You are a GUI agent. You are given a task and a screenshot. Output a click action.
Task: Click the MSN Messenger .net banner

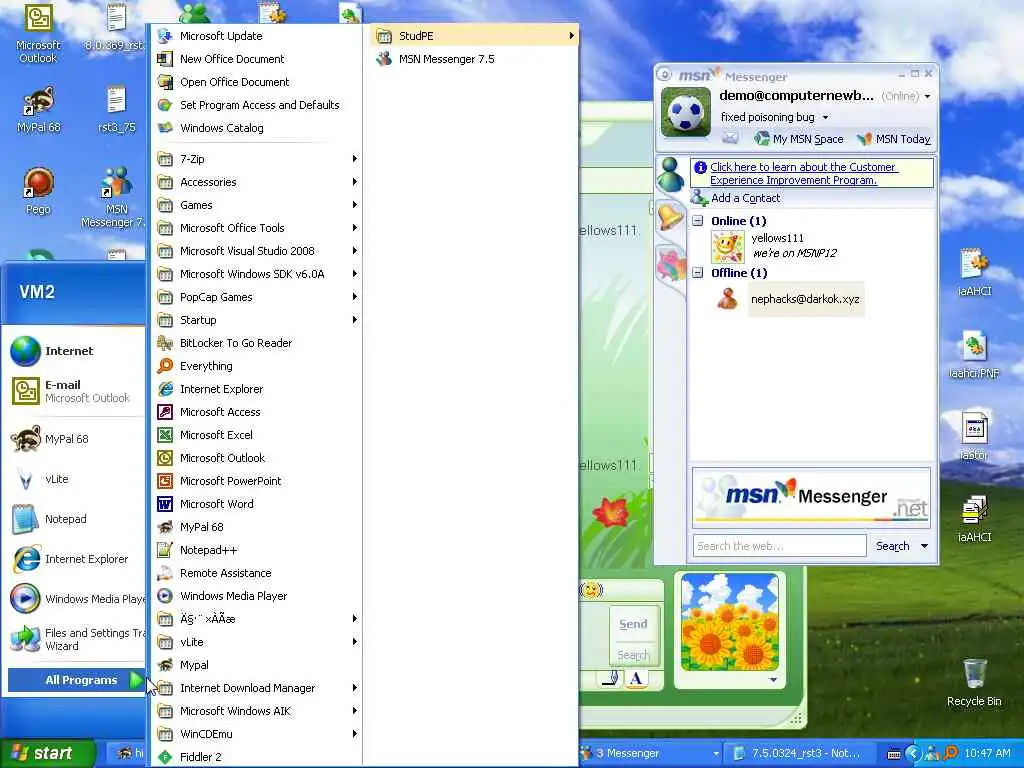point(811,498)
